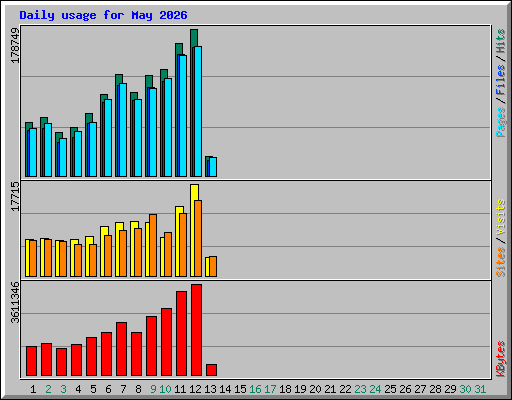Select the red KBytes bar for day 7
The height and width of the screenshot is (400, 512).
tap(121, 349)
